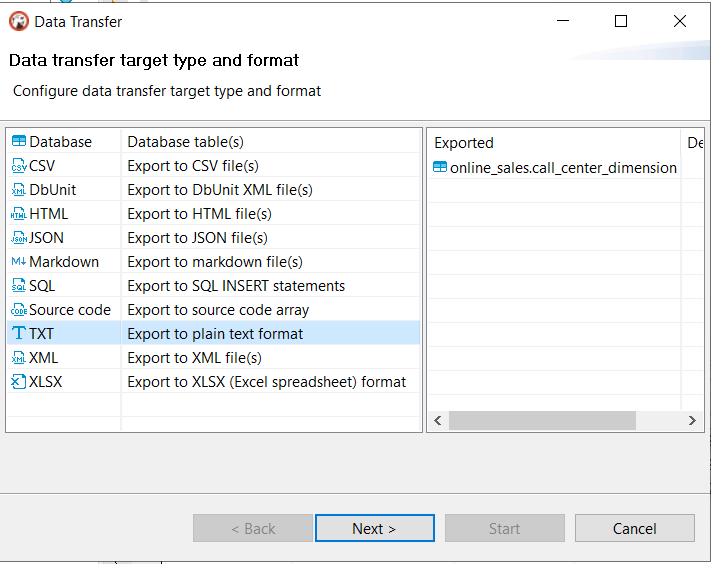Select 'Database table(s)' description
This screenshot has width=711, height=564.
pyautogui.click(x=185, y=142)
